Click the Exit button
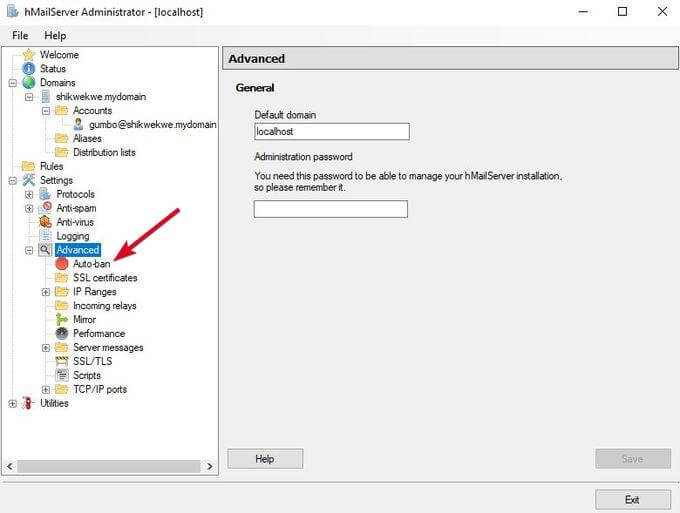Viewport: 680px width, 513px height. [x=633, y=500]
